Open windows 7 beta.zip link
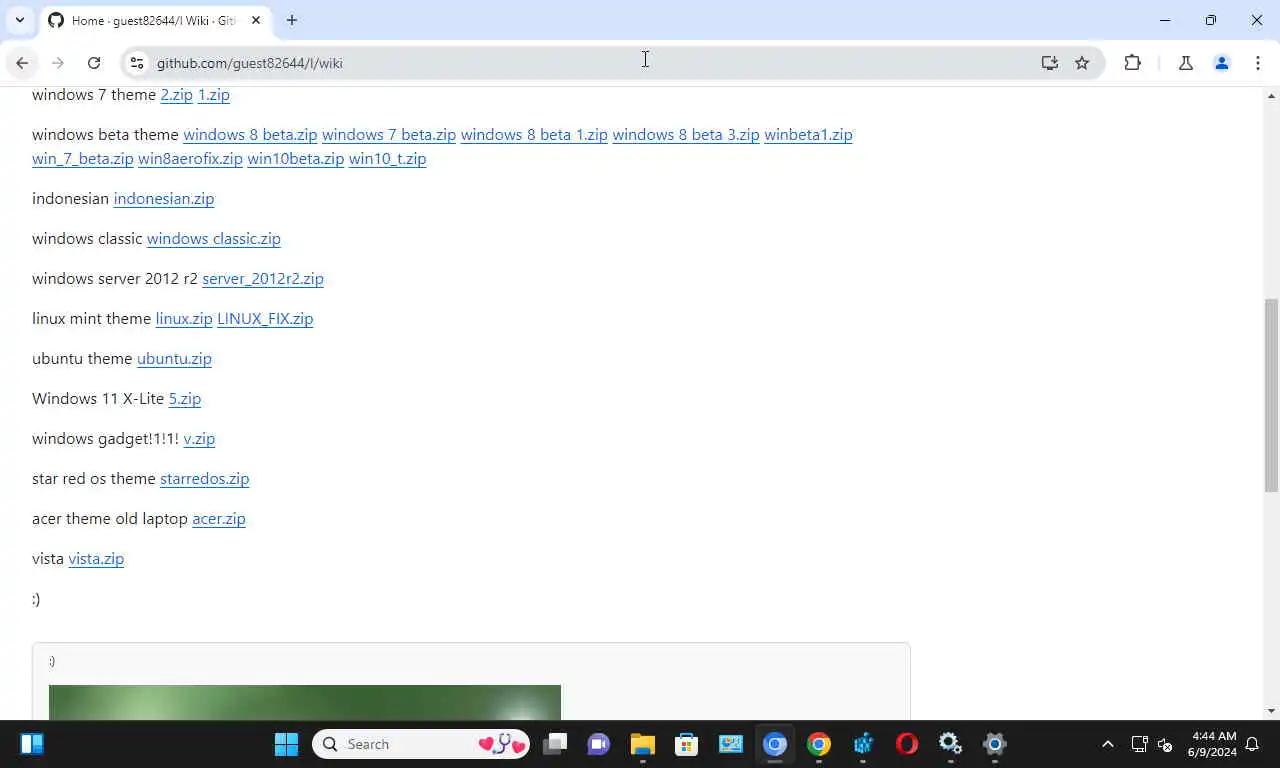 pyautogui.click(x=389, y=135)
